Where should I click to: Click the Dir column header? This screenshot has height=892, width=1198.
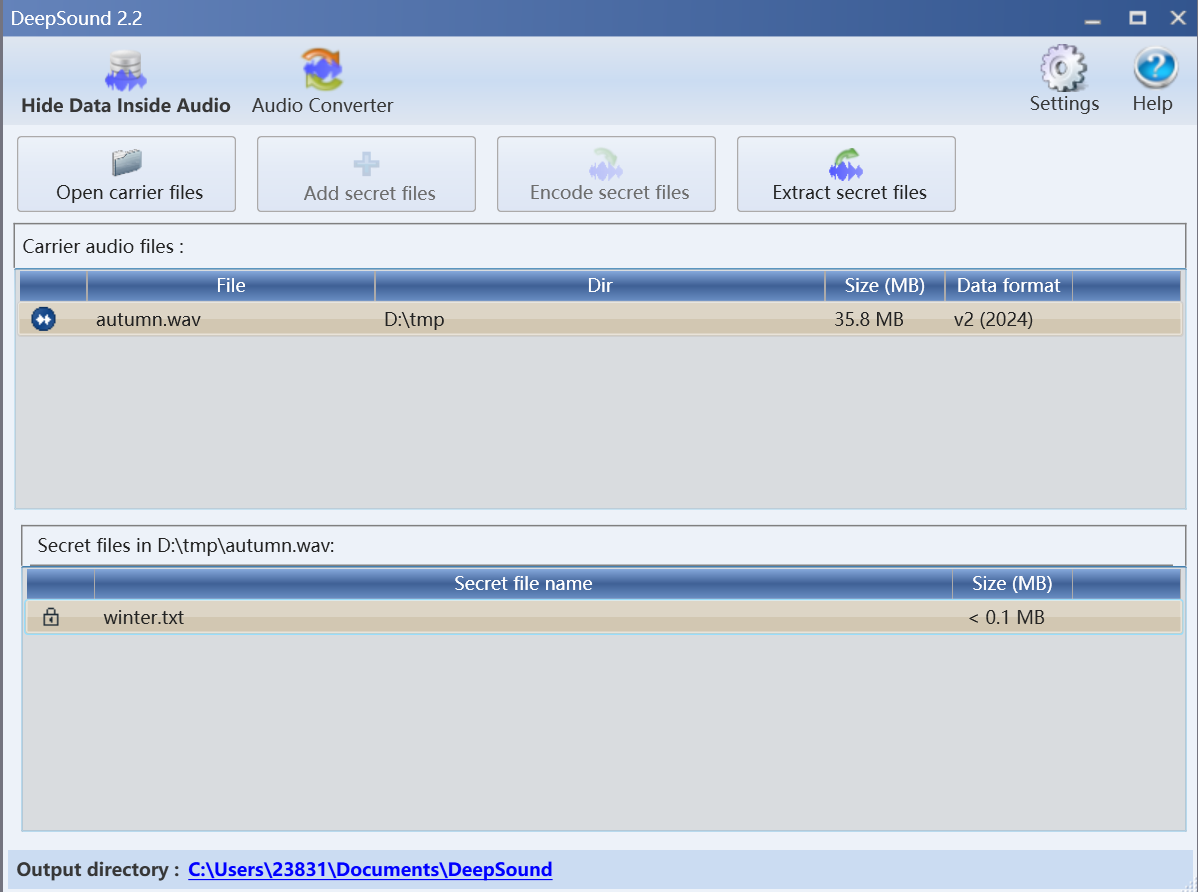600,286
